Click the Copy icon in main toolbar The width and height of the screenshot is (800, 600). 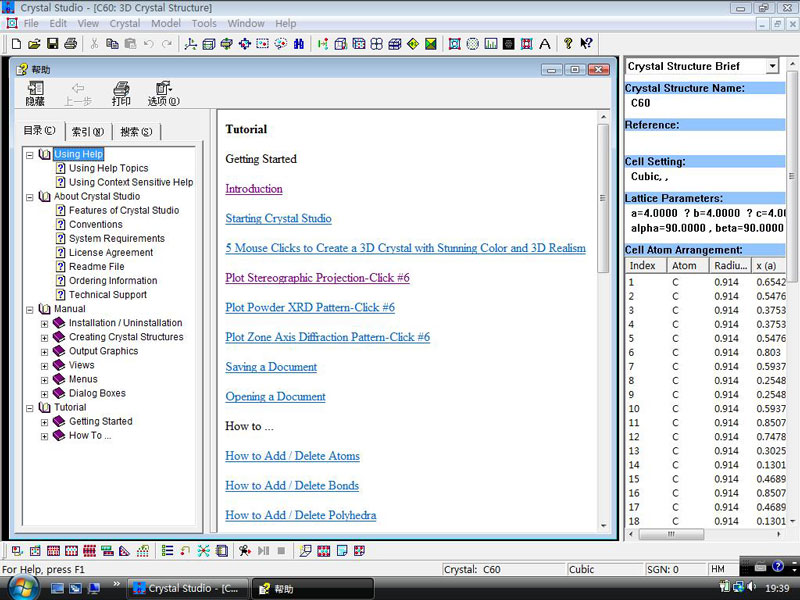point(112,44)
